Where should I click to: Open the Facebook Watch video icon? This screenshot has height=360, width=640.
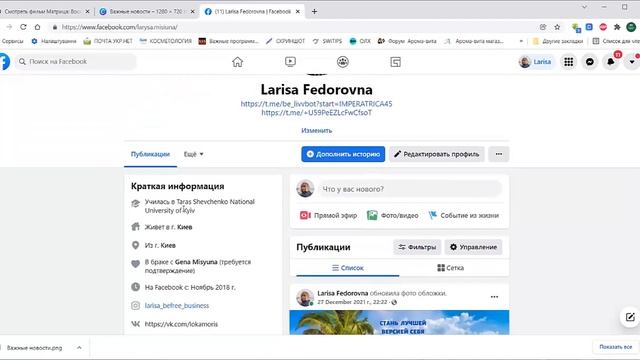click(290, 62)
